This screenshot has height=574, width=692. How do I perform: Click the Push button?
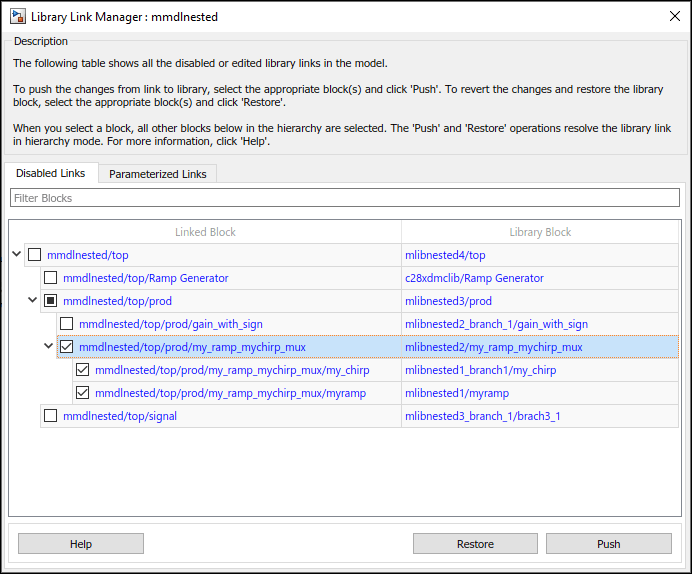(608, 544)
